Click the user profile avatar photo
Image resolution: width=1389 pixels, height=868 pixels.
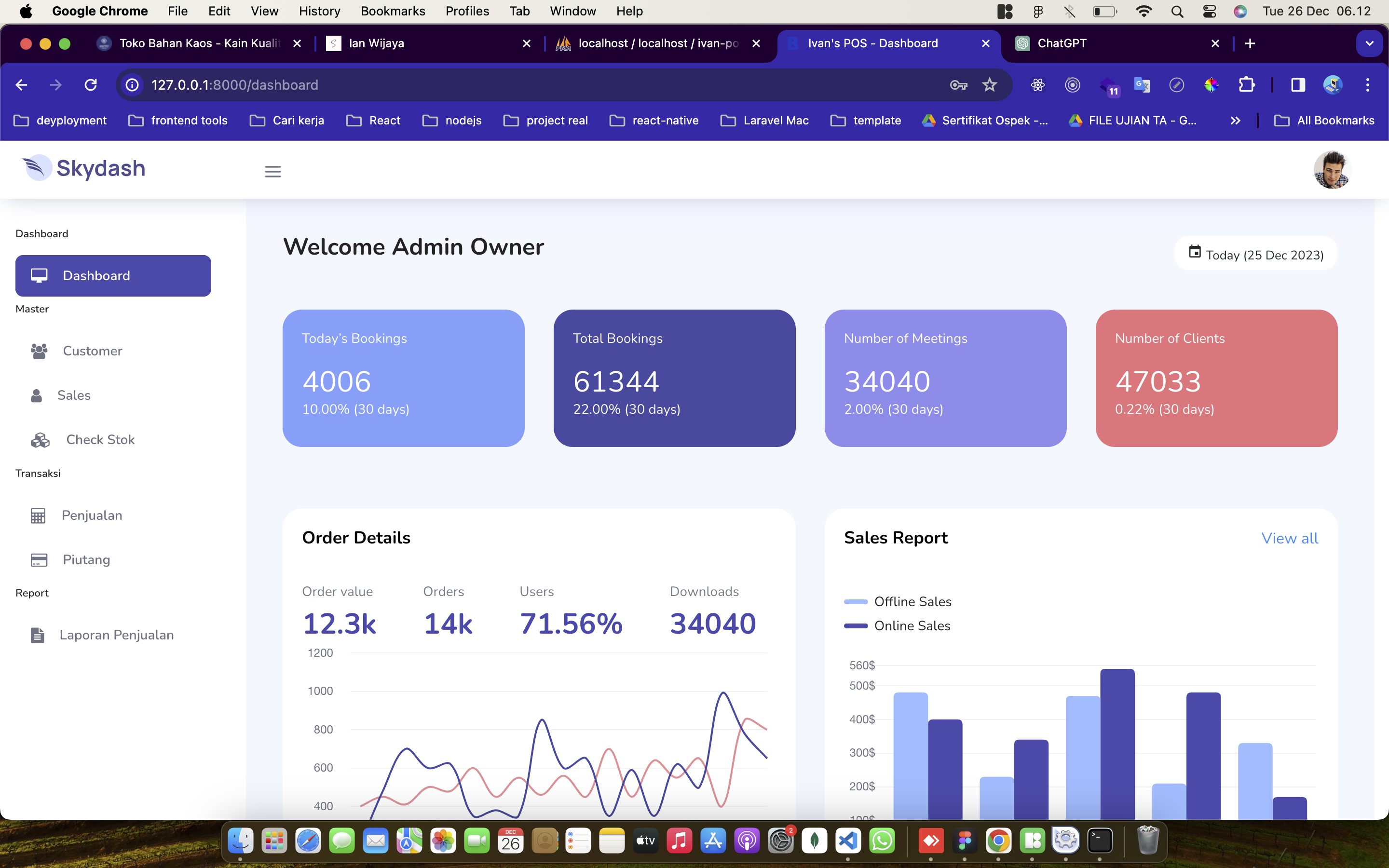[x=1332, y=170]
